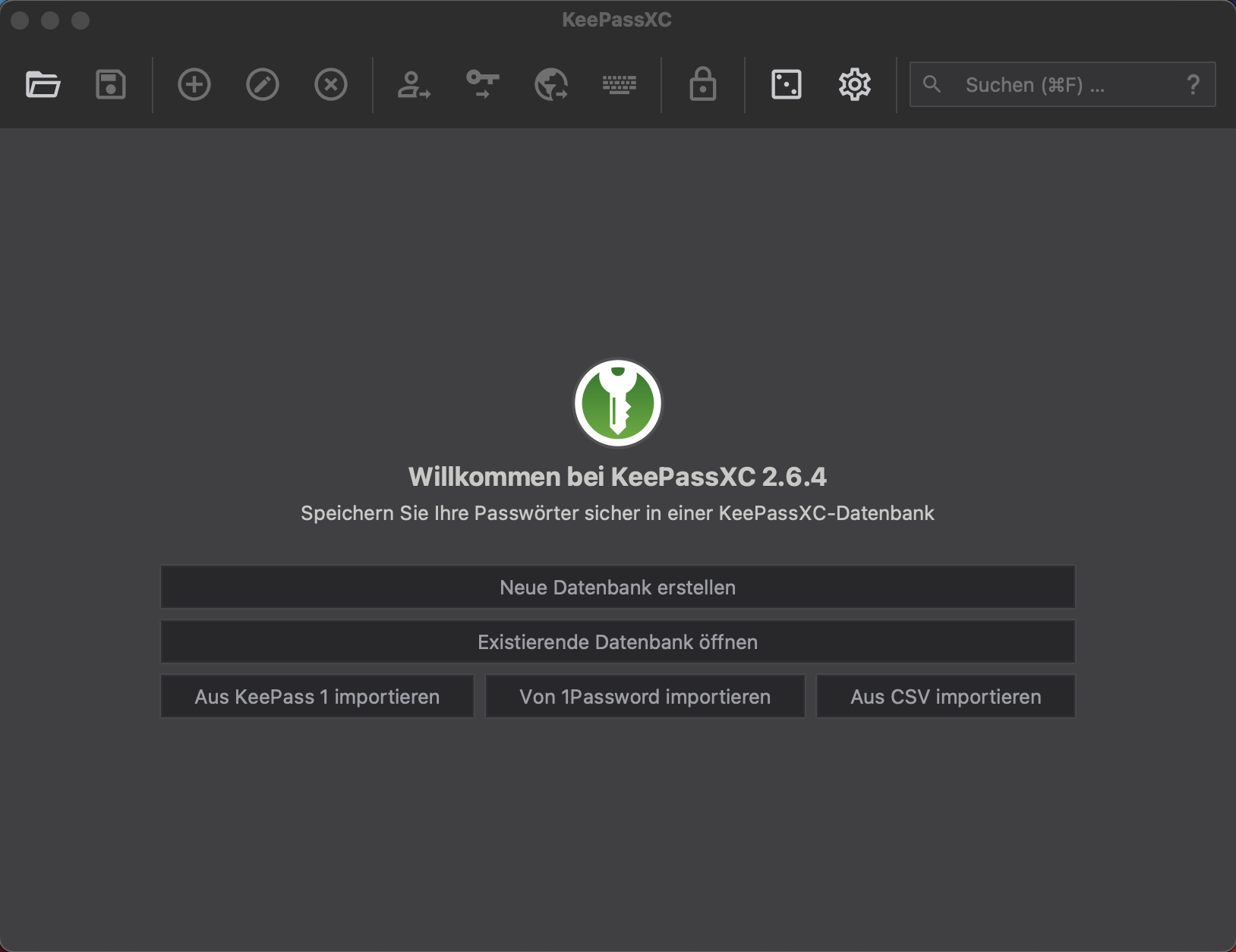Image resolution: width=1236 pixels, height=952 pixels.
Task: Click the copy username icon
Action: [414, 84]
